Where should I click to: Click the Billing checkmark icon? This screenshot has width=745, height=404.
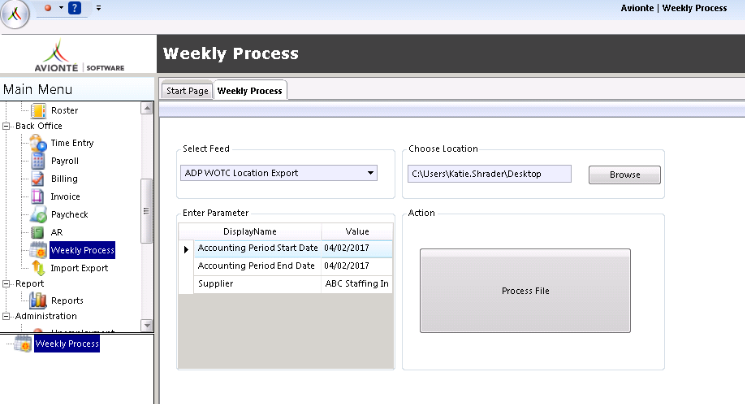coord(38,179)
